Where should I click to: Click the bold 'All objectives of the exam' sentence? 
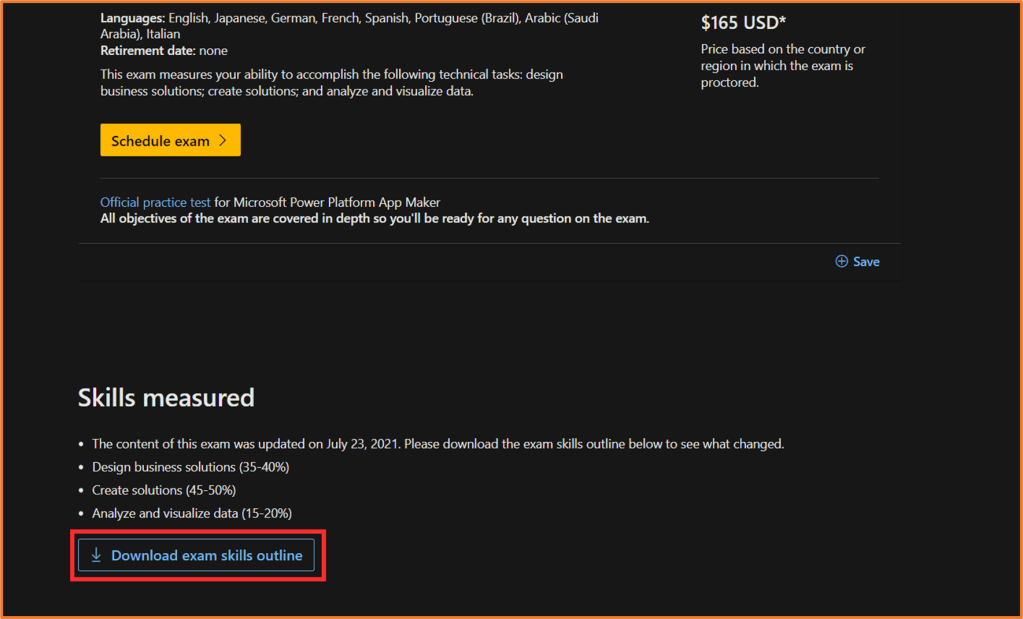tap(374, 218)
